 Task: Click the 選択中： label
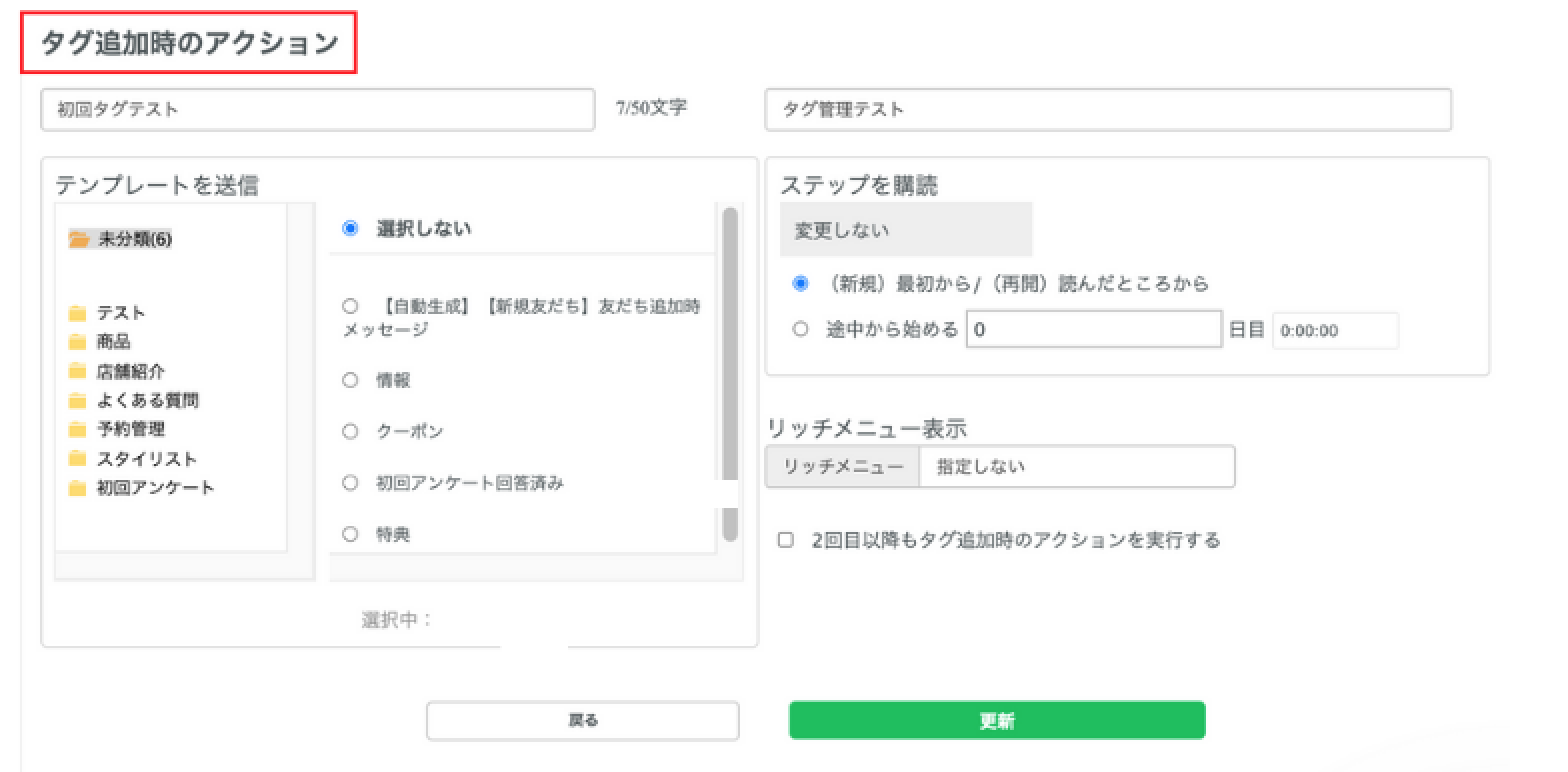pyautogui.click(x=396, y=619)
